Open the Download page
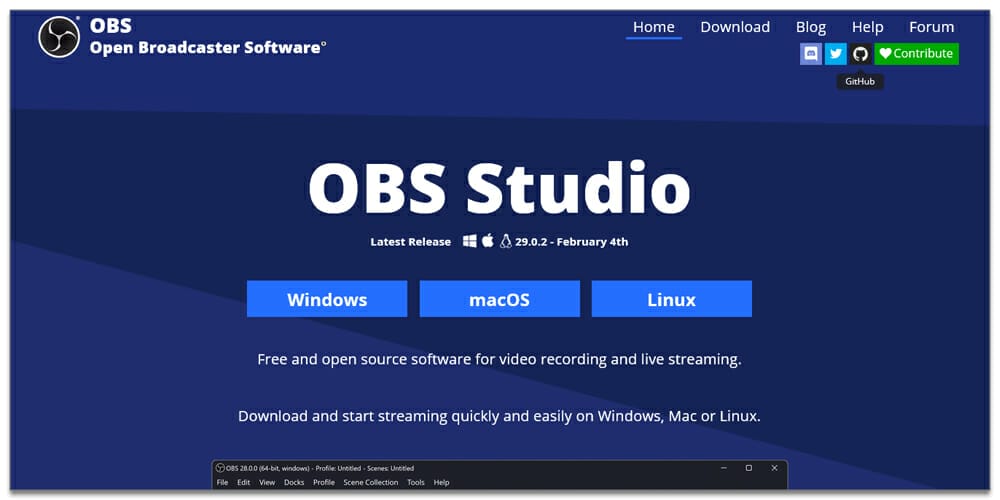1000x500 pixels. pyautogui.click(x=735, y=27)
